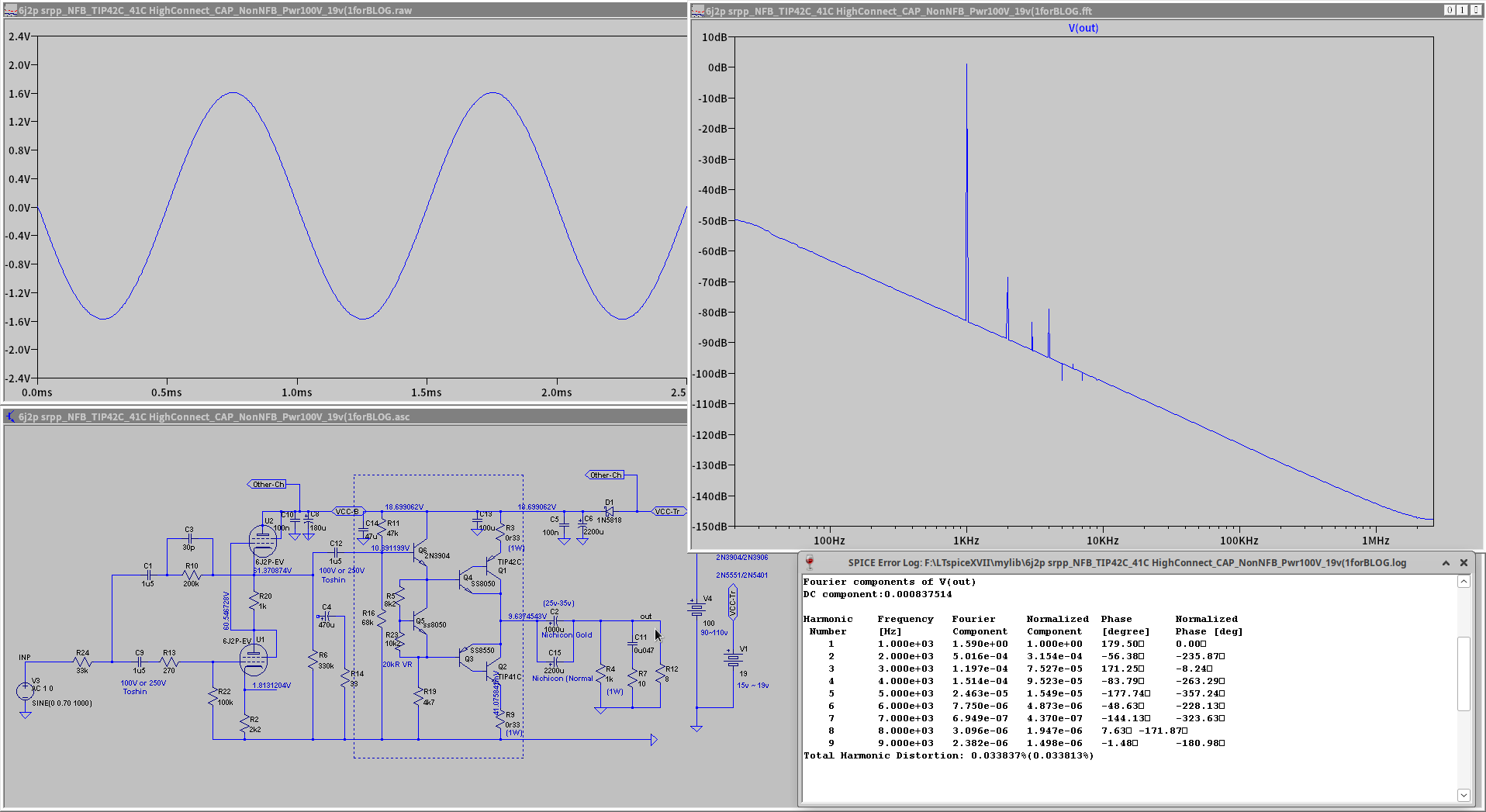Close the SPICE Error Log window
This screenshot has height=812, width=1486.
pyautogui.click(x=1464, y=563)
